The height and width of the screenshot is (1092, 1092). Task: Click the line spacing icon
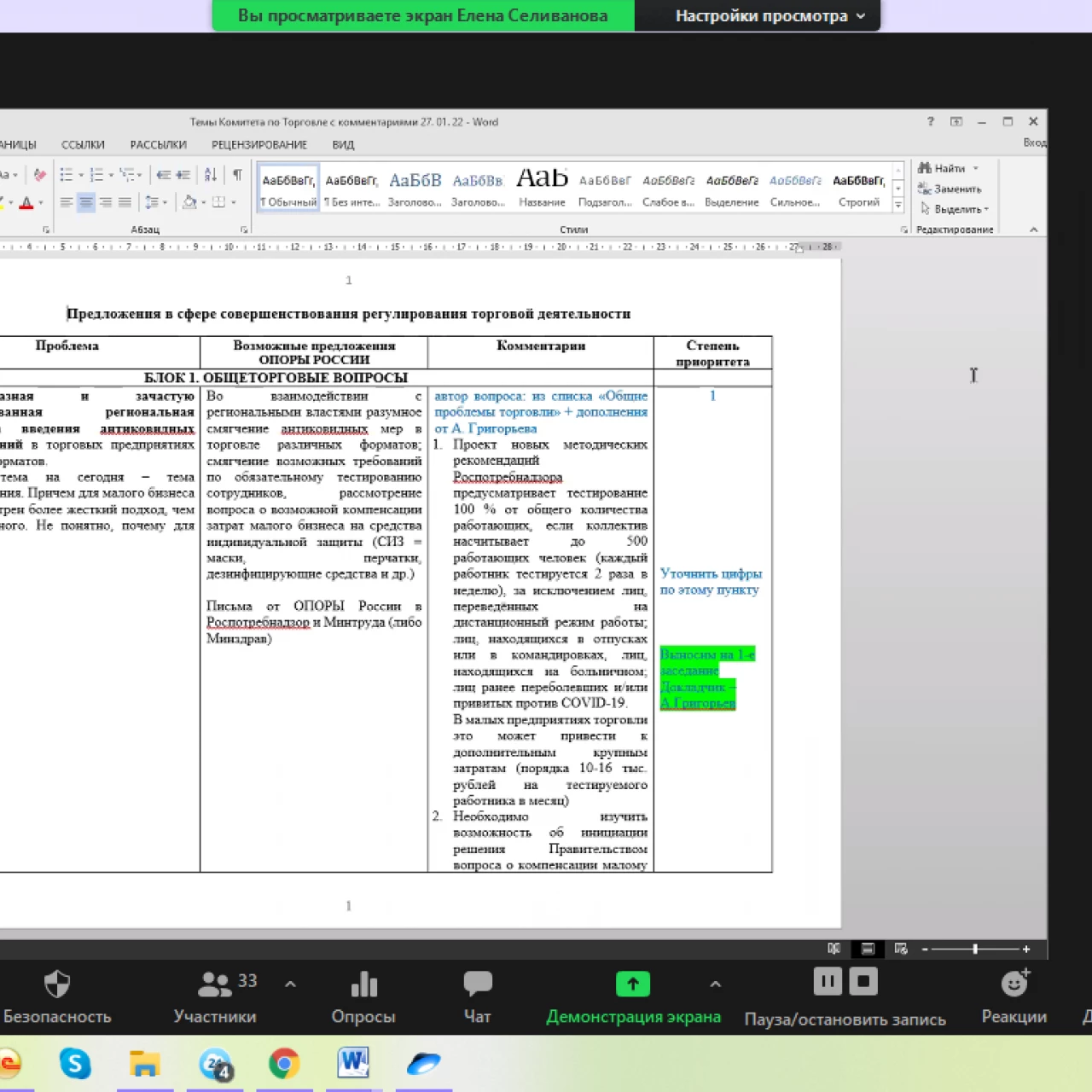(151, 202)
